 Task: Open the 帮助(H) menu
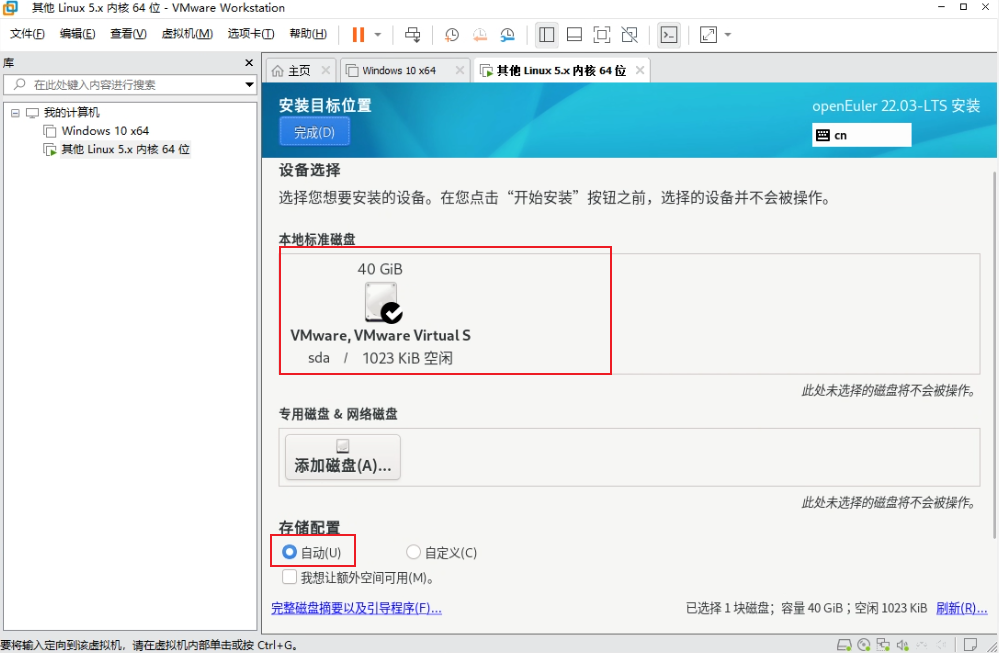[x=308, y=34]
